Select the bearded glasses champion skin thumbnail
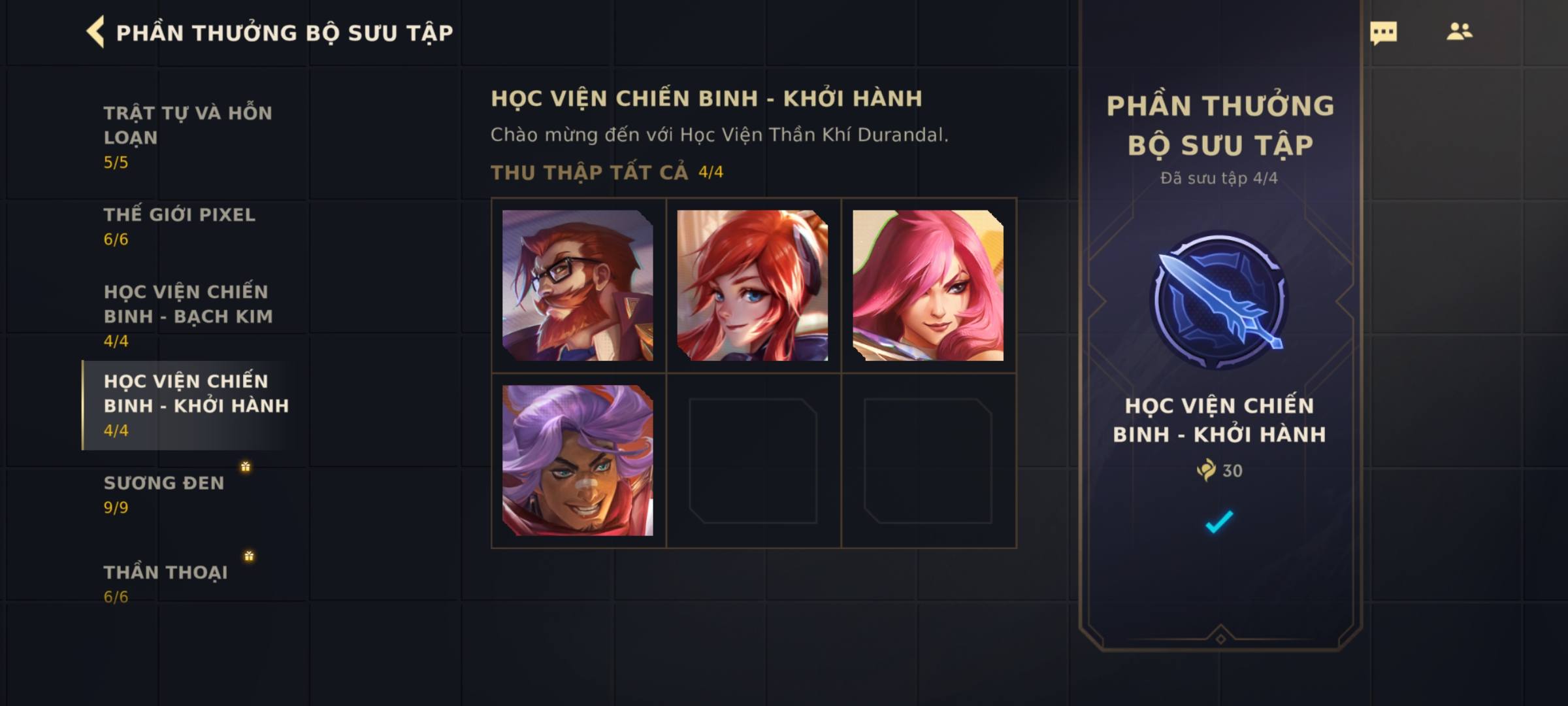 tap(578, 285)
